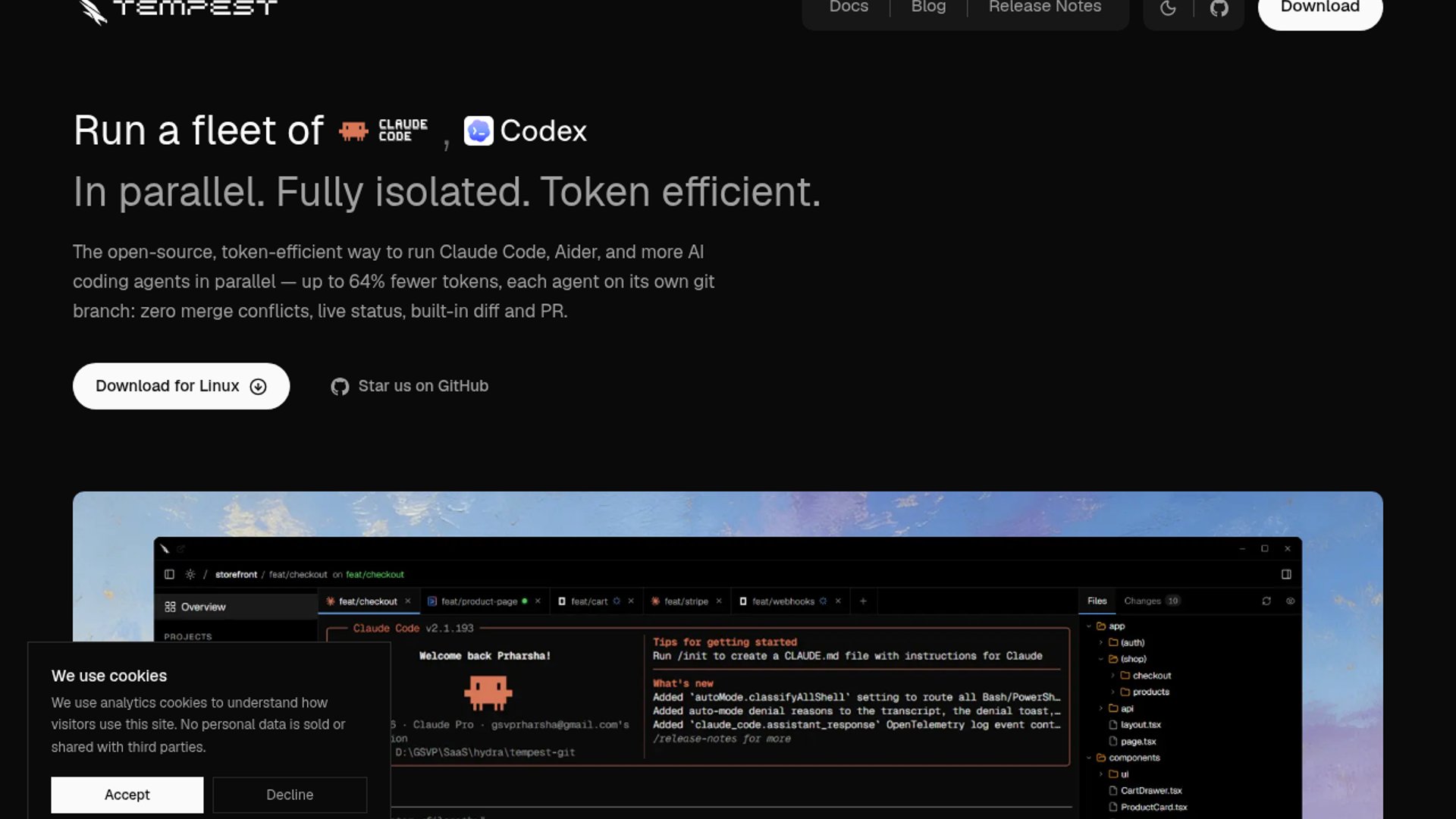Image resolution: width=1456 pixels, height=819 pixels.
Task: Switch to the feat/product-page tab
Action: click(479, 601)
